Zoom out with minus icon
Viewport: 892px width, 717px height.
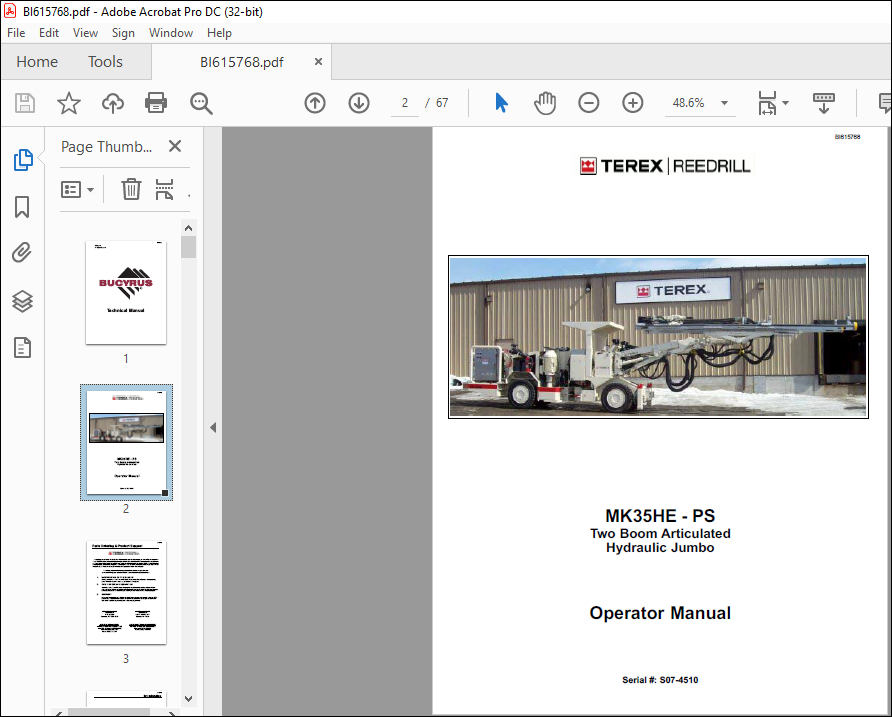[x=589, y=103]
